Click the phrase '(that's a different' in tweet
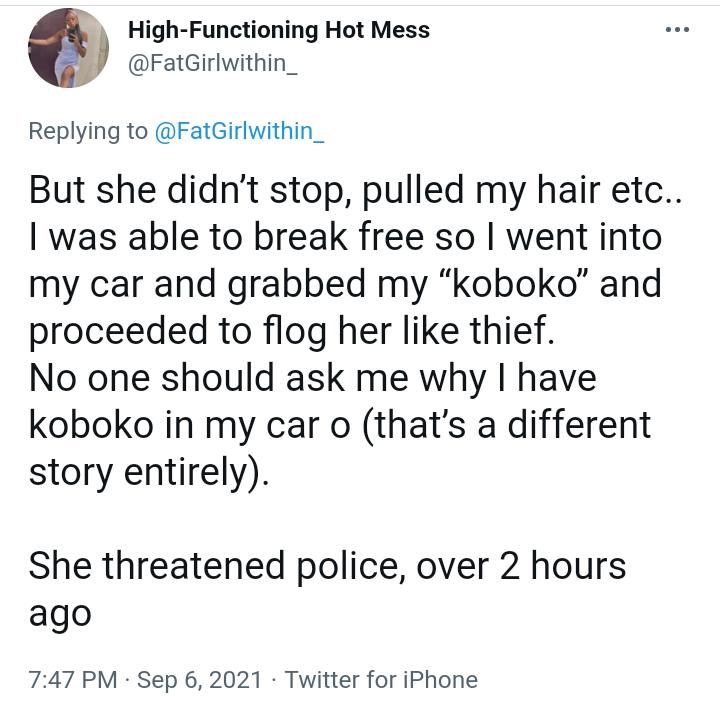This screenshot has height=706, width=720. coord(507,426)
